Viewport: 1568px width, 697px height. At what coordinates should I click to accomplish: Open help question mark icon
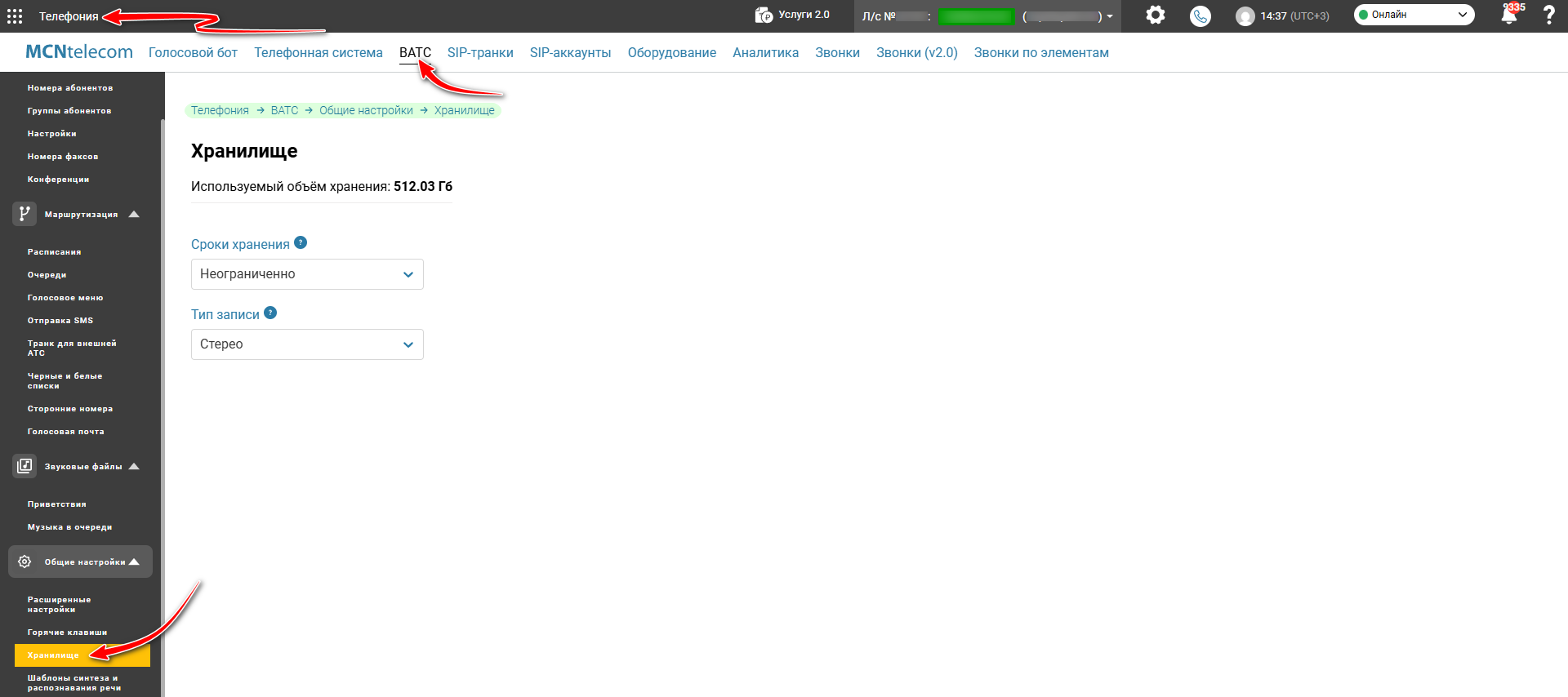click(1548, 15)
